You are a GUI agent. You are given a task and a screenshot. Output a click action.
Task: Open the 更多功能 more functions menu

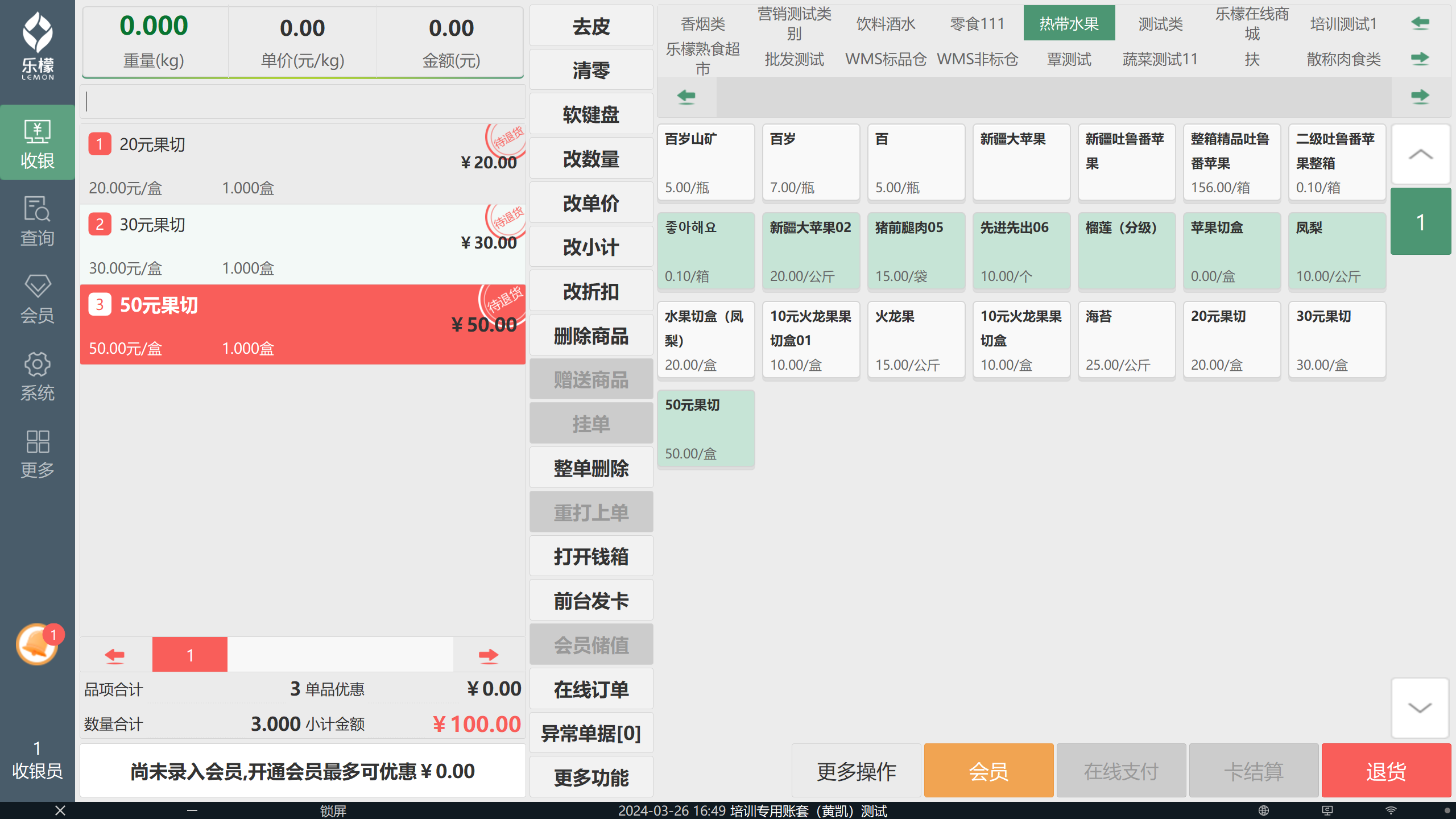(x=591, y=777)
